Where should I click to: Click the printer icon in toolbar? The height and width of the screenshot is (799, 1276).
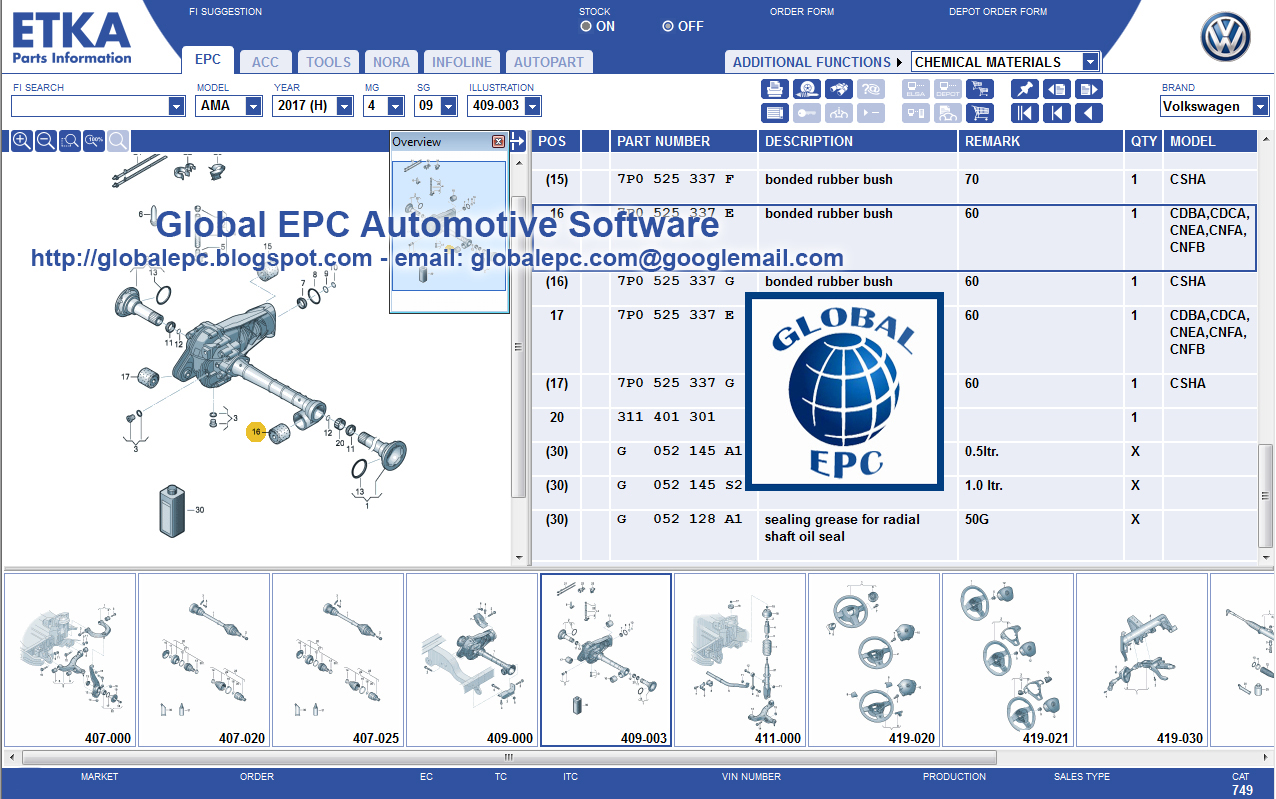pos(775,89)
